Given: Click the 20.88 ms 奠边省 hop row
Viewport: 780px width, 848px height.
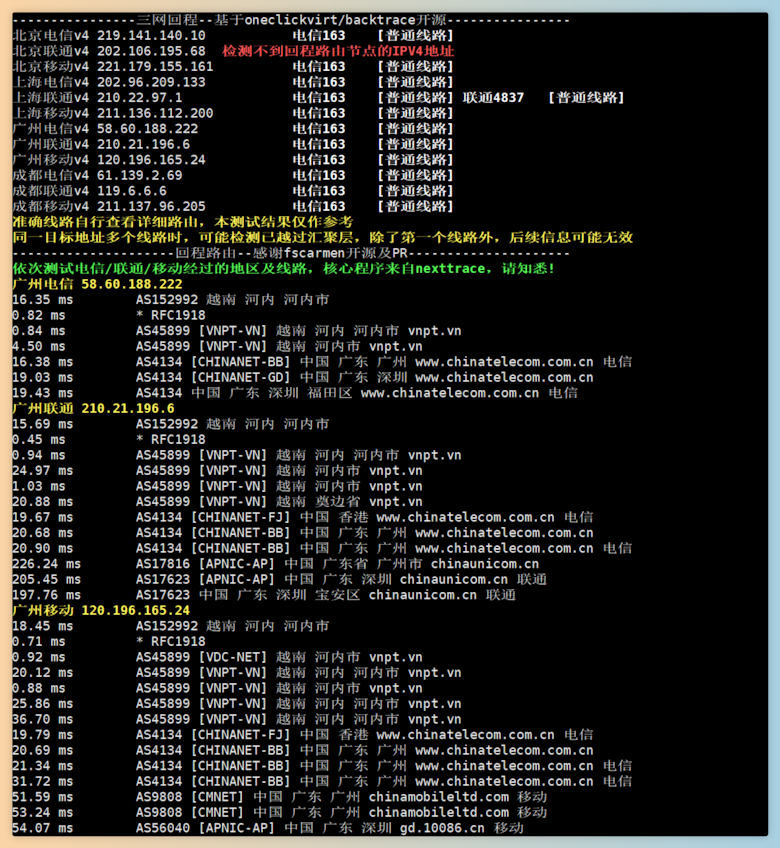Looking at the screenshot, I should point(217,502).
